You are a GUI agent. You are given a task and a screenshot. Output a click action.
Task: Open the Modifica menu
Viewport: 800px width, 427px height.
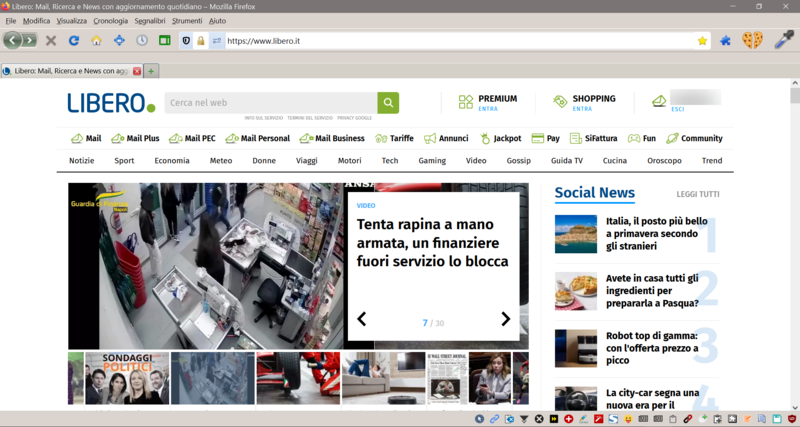36,21
